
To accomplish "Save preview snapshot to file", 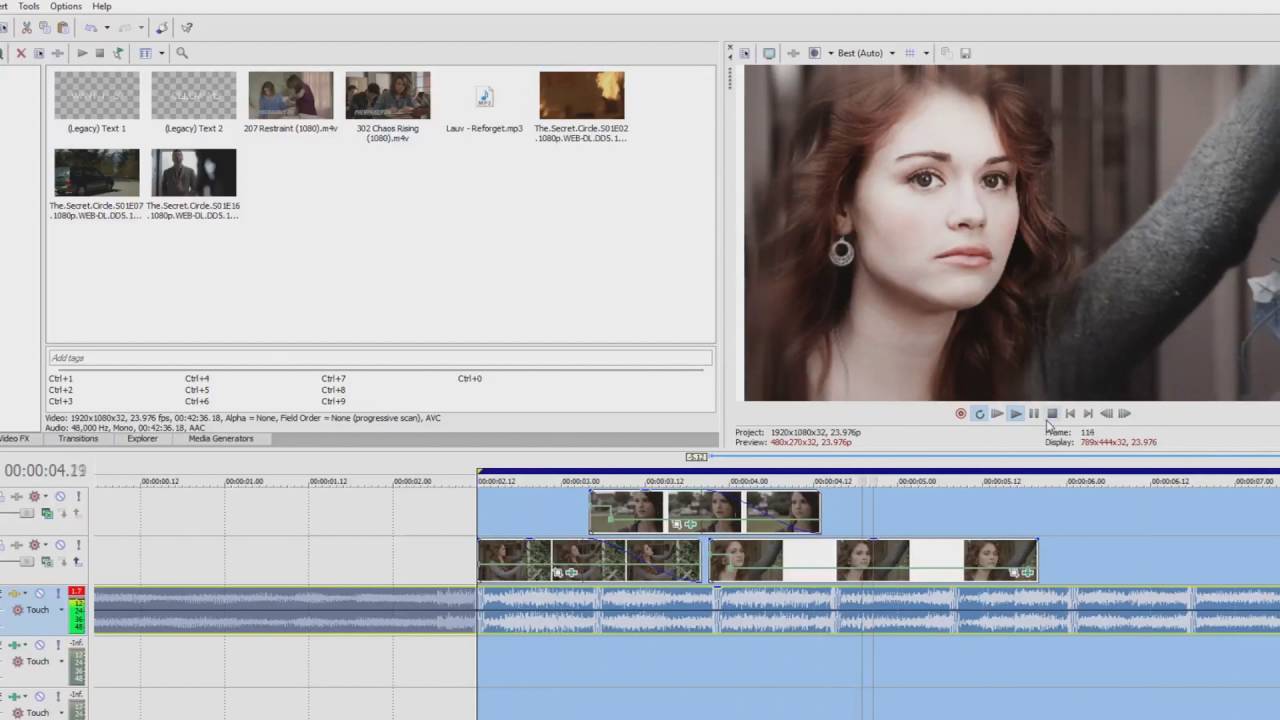I will [965, 53].
